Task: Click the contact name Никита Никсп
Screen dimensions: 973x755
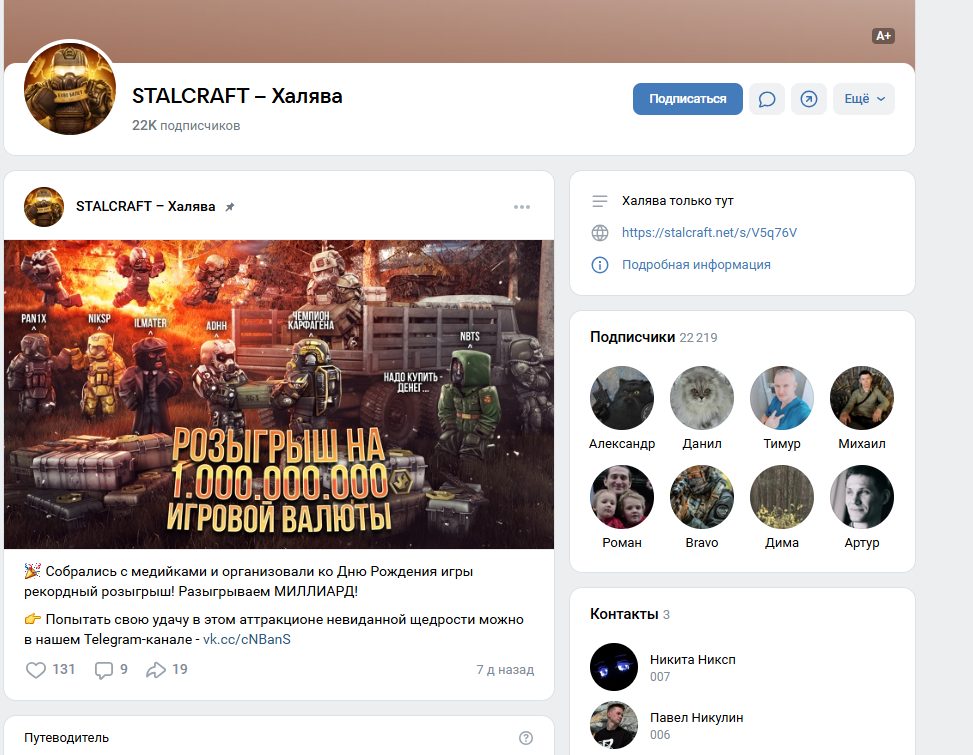Action: [x=693, y=659]
